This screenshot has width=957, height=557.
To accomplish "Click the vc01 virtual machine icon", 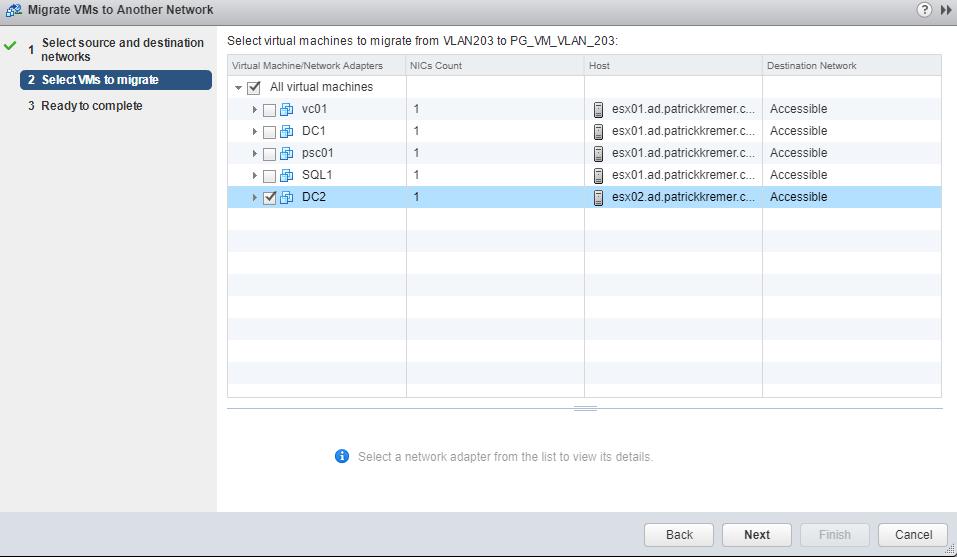I will (x=287, y=110).
